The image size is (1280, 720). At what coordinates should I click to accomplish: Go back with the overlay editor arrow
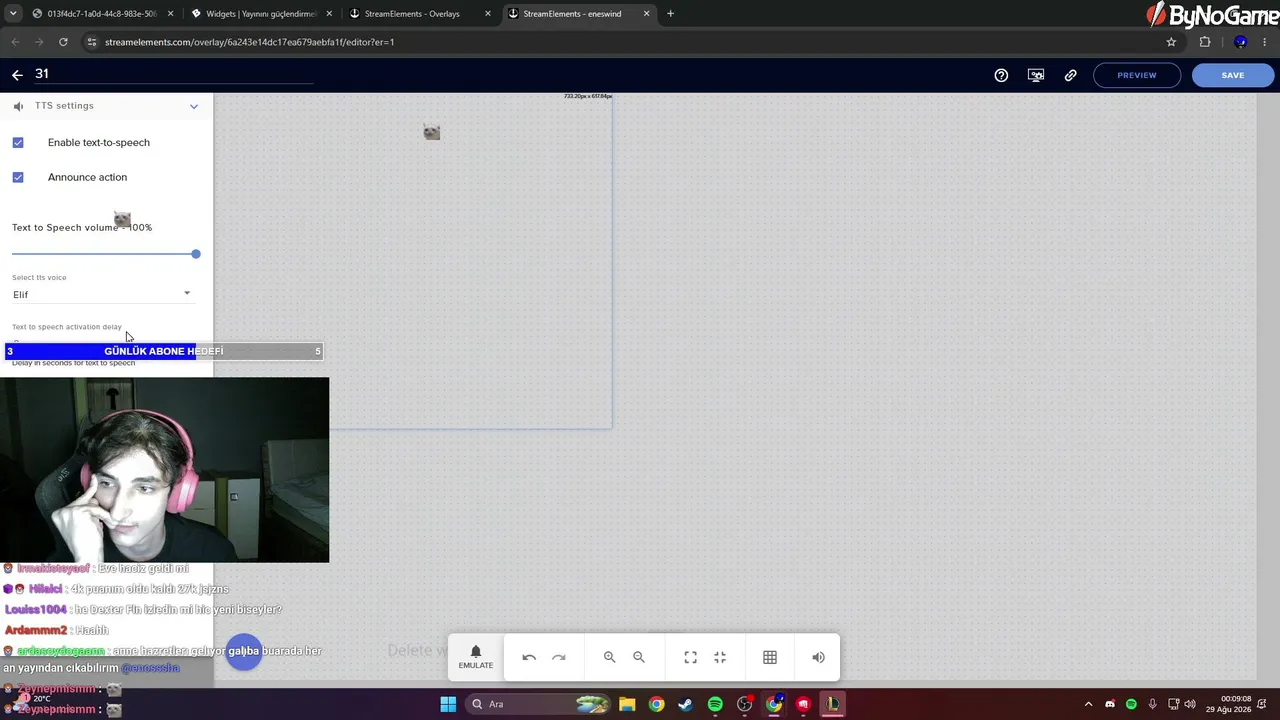click(17, 75)
